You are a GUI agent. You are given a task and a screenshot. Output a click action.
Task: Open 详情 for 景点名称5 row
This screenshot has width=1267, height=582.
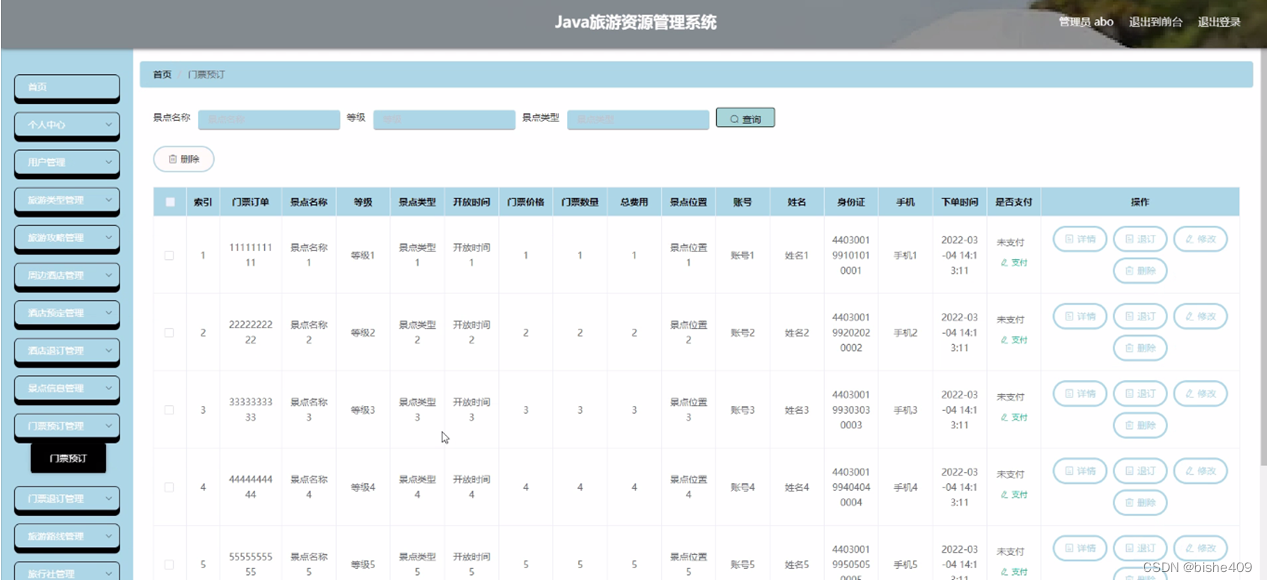click(x=1080, y=548)
